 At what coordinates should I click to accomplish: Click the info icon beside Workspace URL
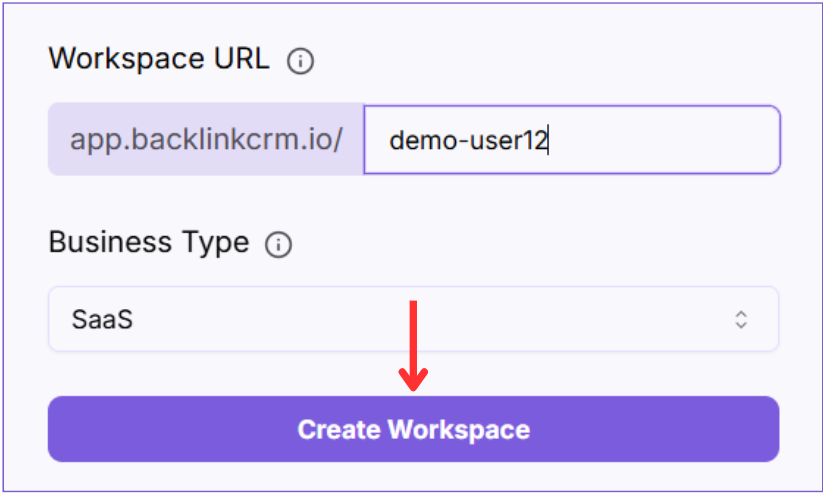point(300,61)
